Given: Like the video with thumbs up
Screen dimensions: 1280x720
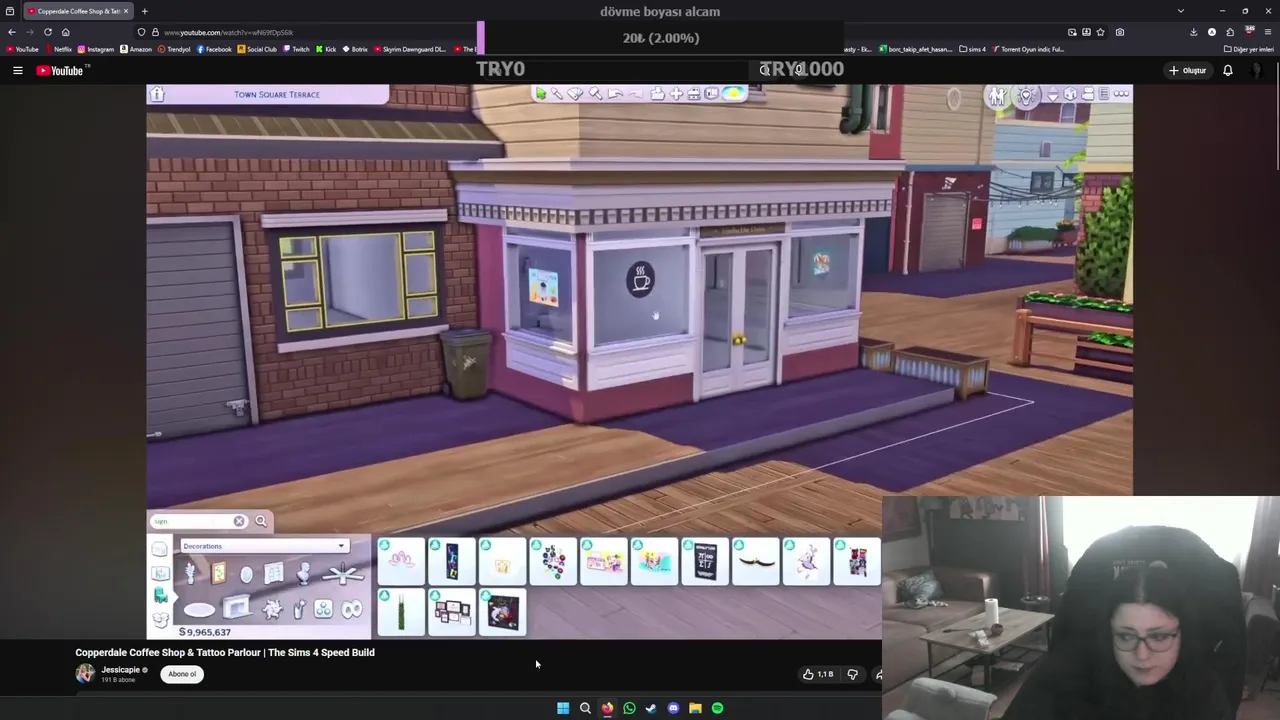Looking at the screenshot, I should (x=817, y=674).
